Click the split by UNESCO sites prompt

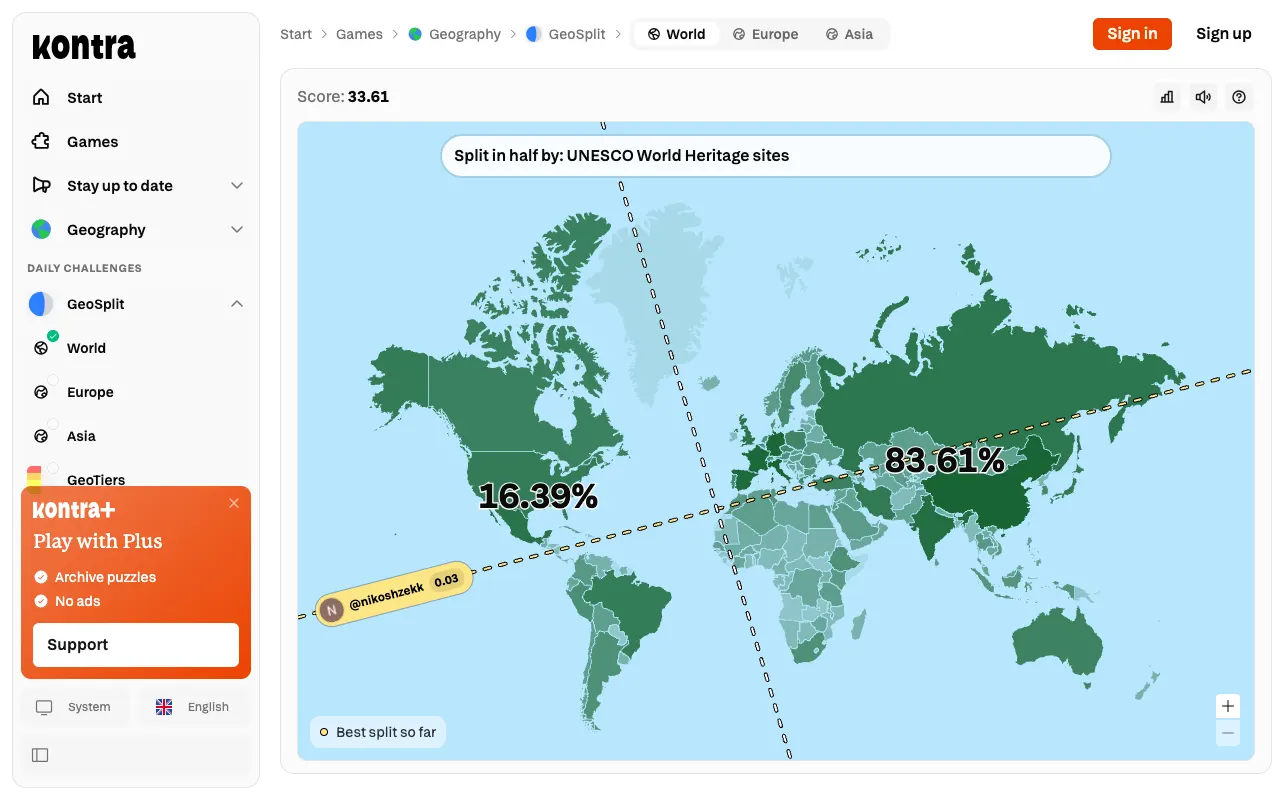[776, 156]
